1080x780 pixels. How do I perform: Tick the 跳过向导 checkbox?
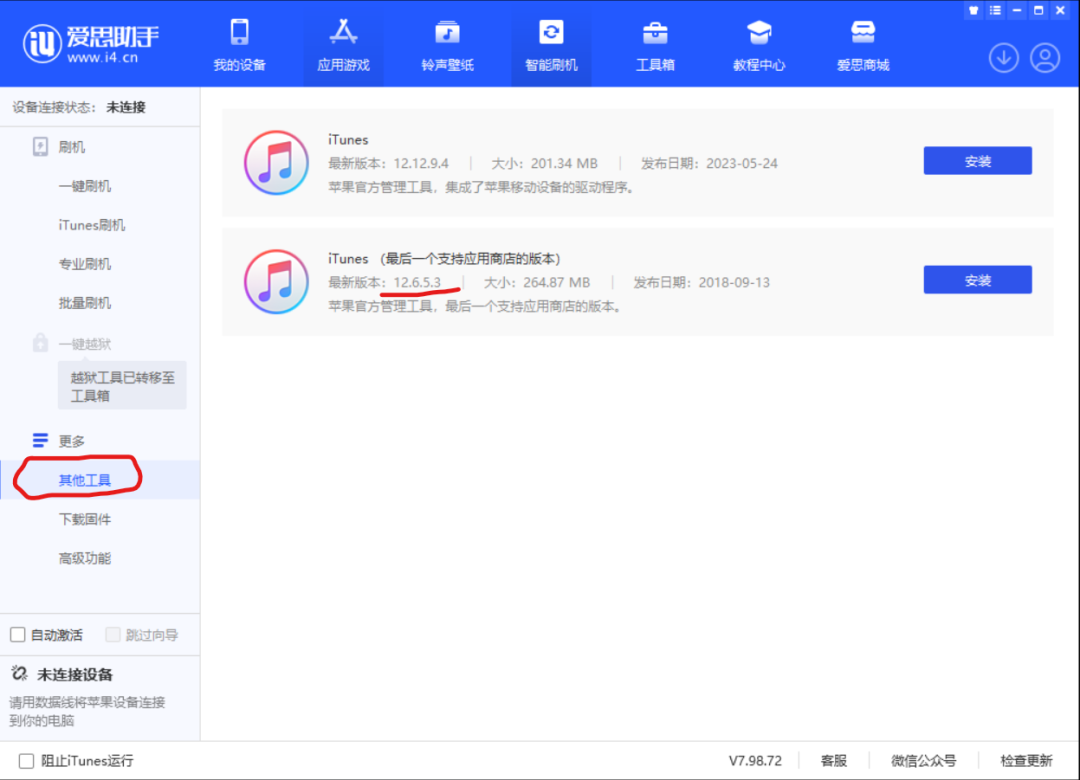pyautogui.click(x=113, y=635)
